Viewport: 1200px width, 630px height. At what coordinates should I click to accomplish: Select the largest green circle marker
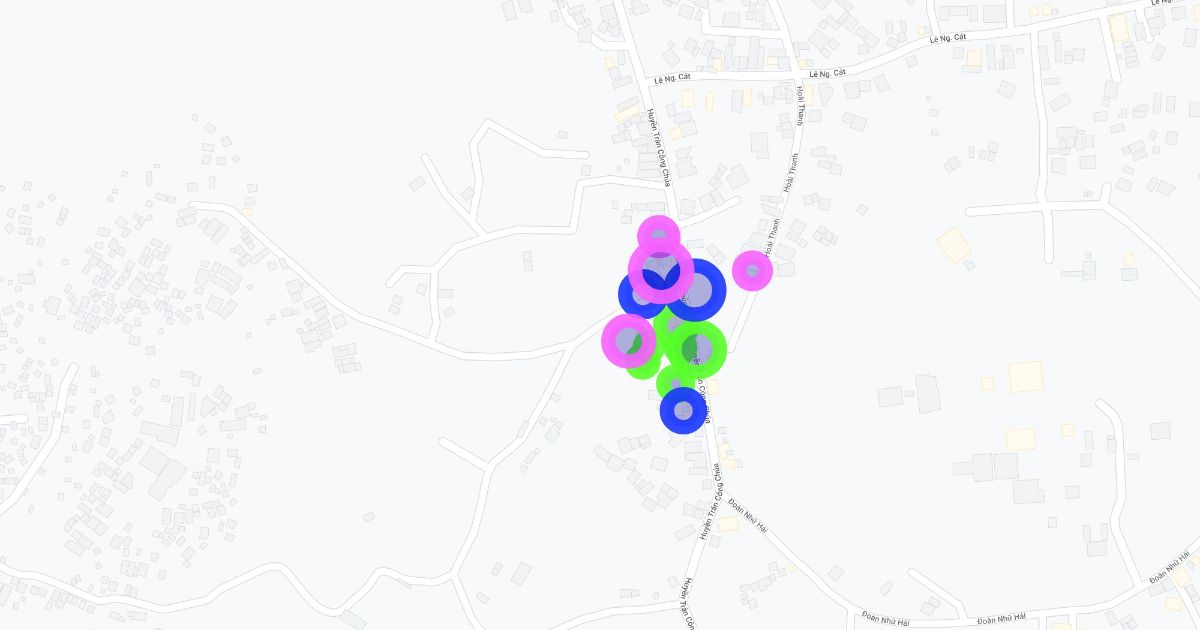[697, 349]
